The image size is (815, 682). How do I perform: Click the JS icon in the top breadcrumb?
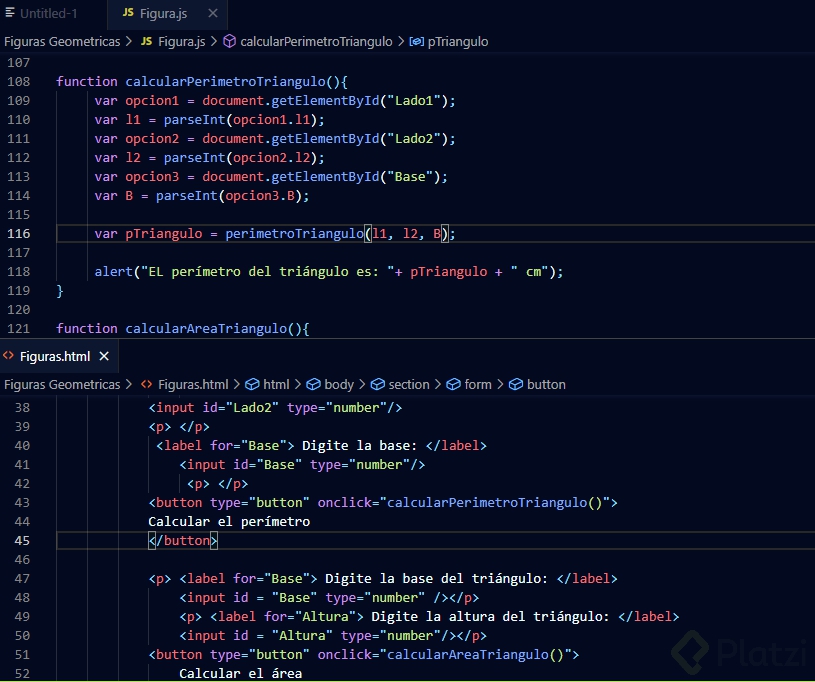pos(147,41)
